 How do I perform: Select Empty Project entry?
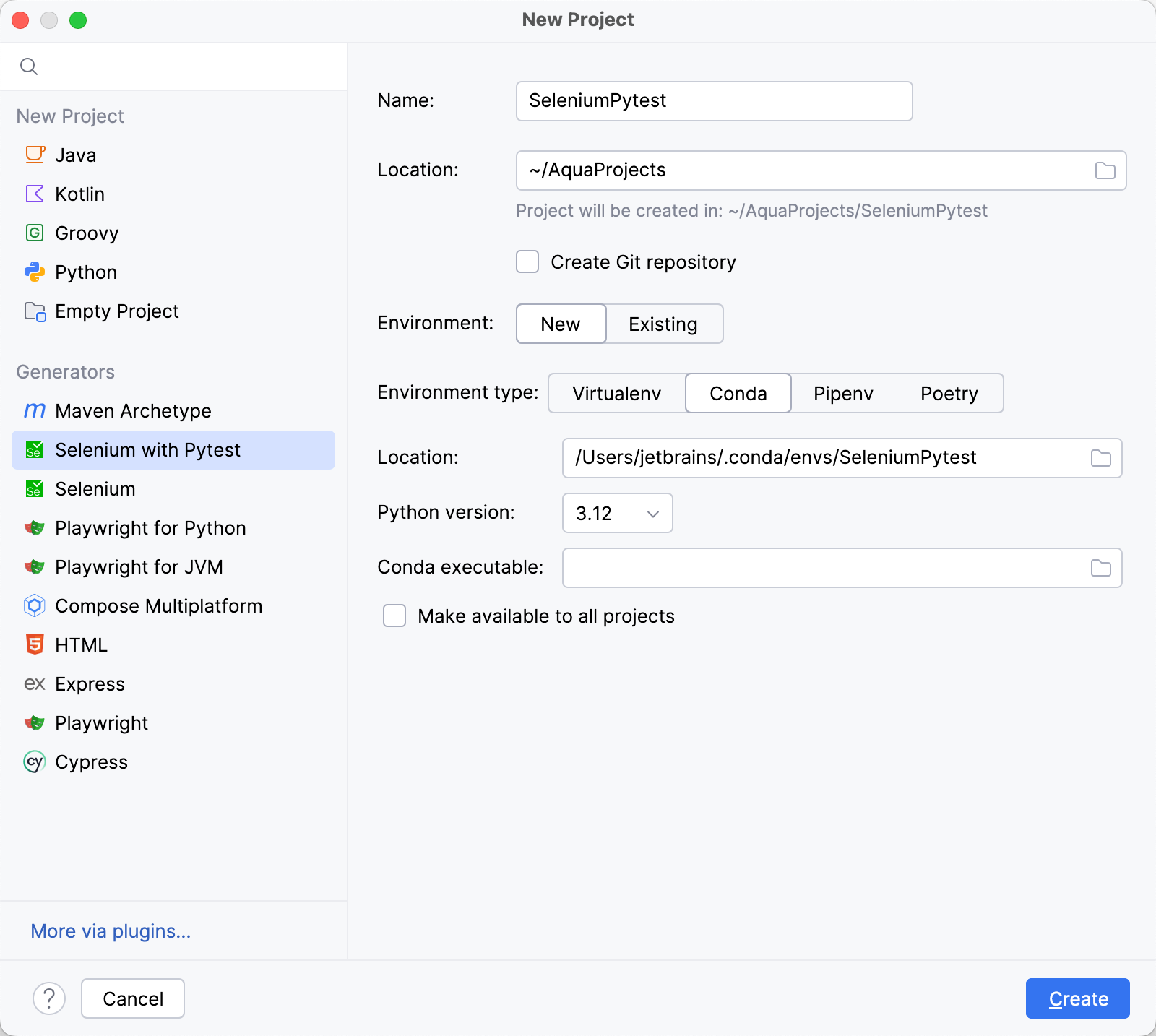(173, 311)
